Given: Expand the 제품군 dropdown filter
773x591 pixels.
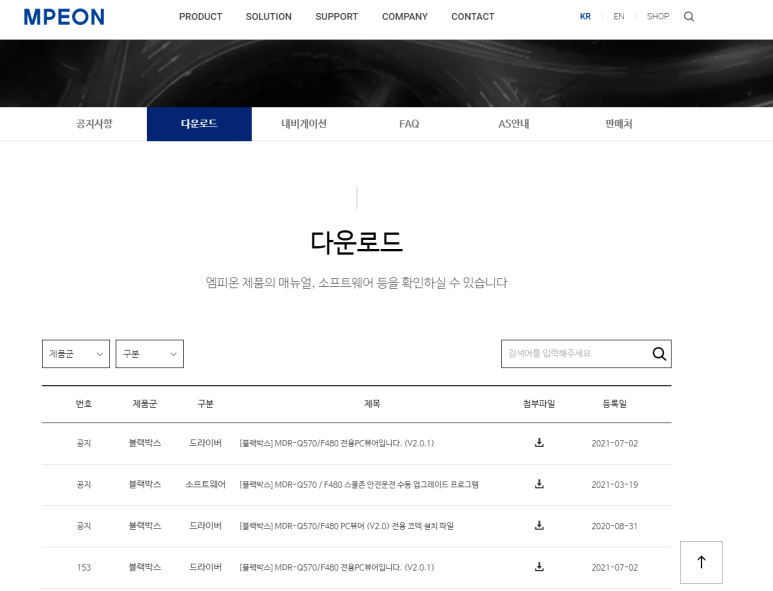Looking at the screenshot, I should coord(76,353).
